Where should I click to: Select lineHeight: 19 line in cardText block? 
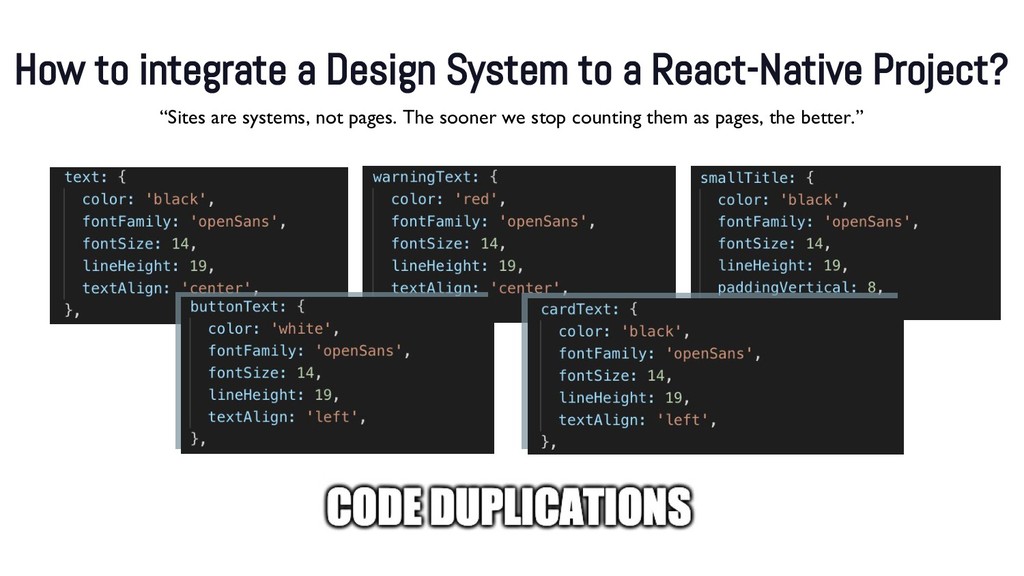pyautogui.click(x=624, y=398)
